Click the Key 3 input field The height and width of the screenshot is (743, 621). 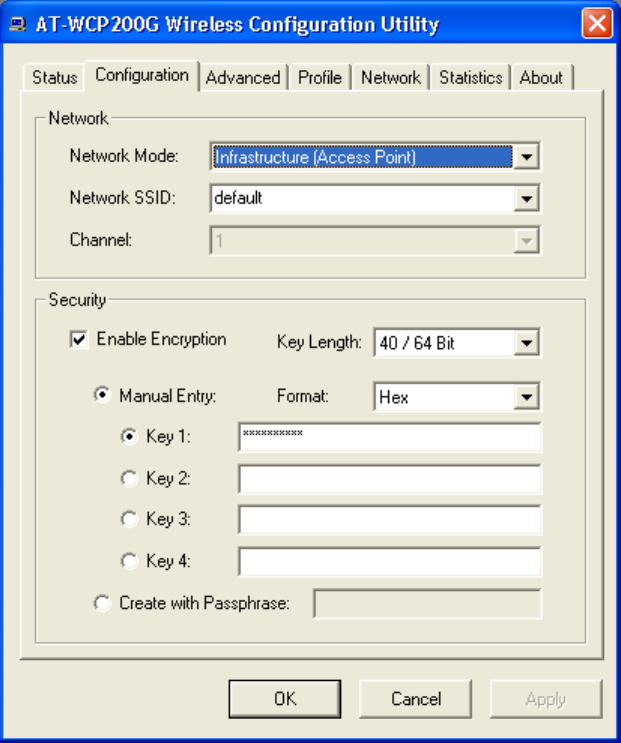click(389, 520)
